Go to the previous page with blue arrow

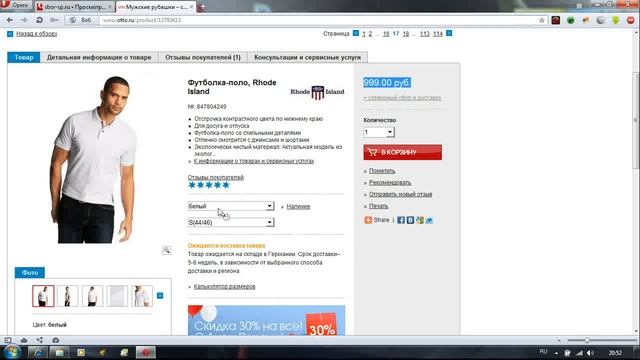point(356,33)
